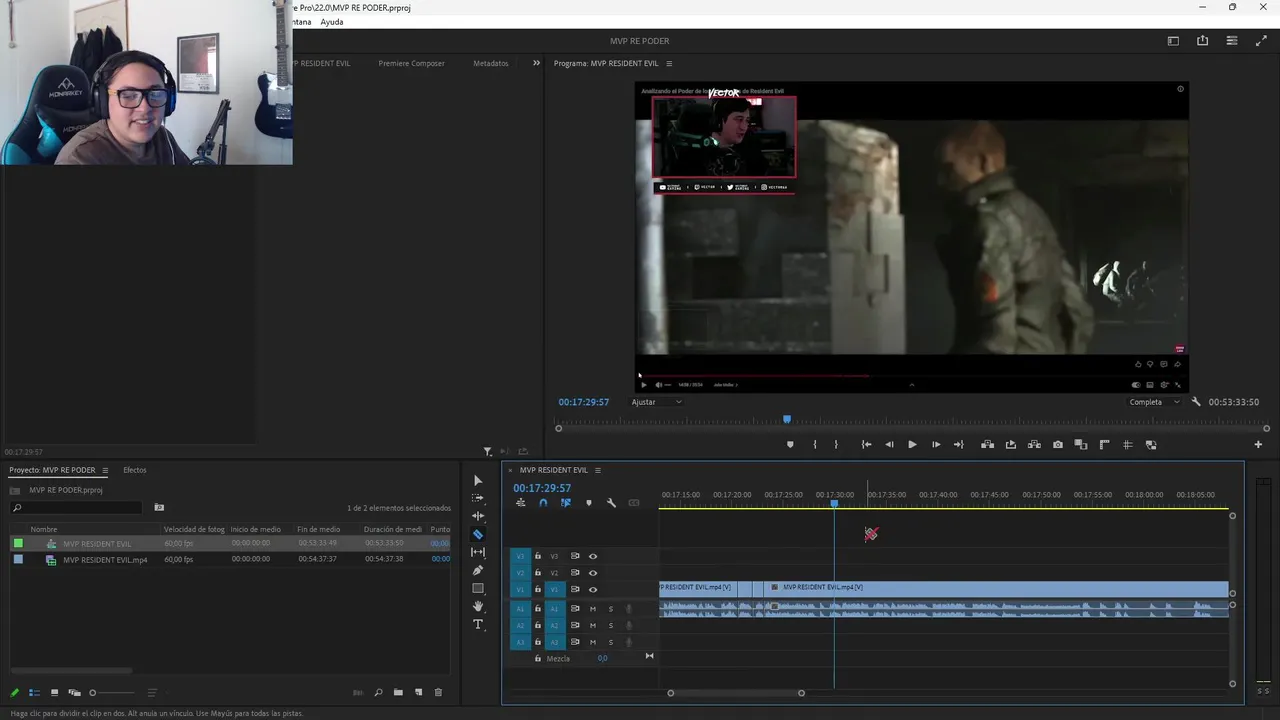The image size is (1280, 720).
Task: Hide video track V3 eye
Action: pos(593,556)
